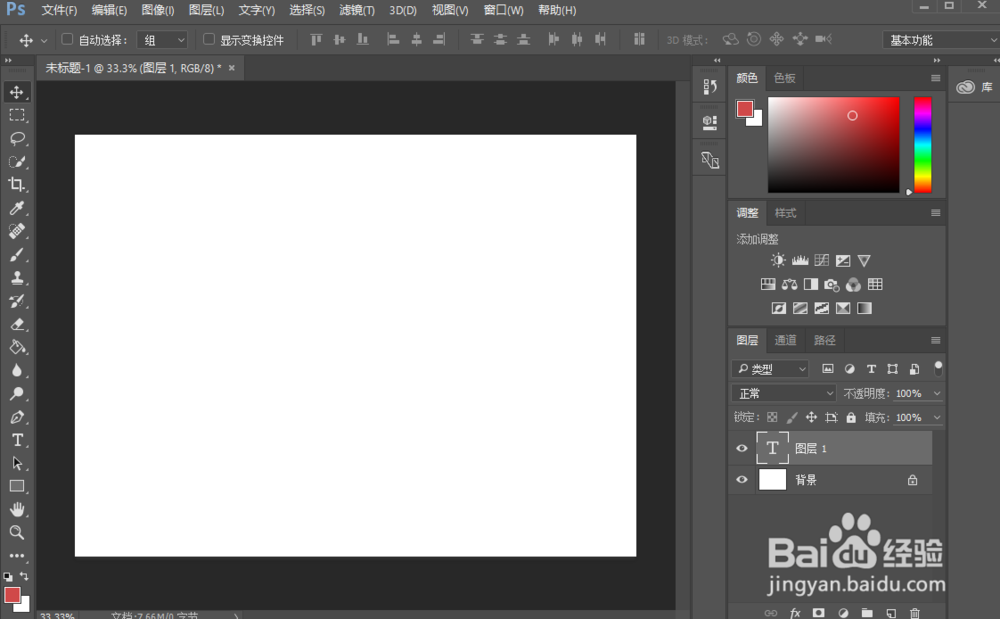1000x619 pixels.
Task: Enable the Auto-Select checkbox
Action: (67, 40)
